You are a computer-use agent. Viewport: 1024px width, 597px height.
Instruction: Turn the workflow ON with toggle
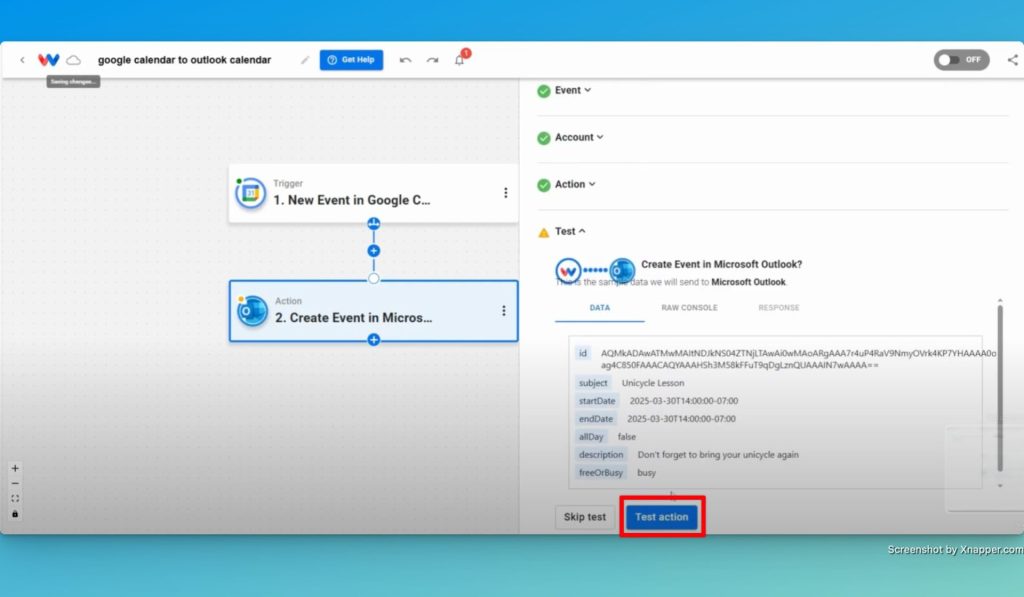click(x=961, y=60)
